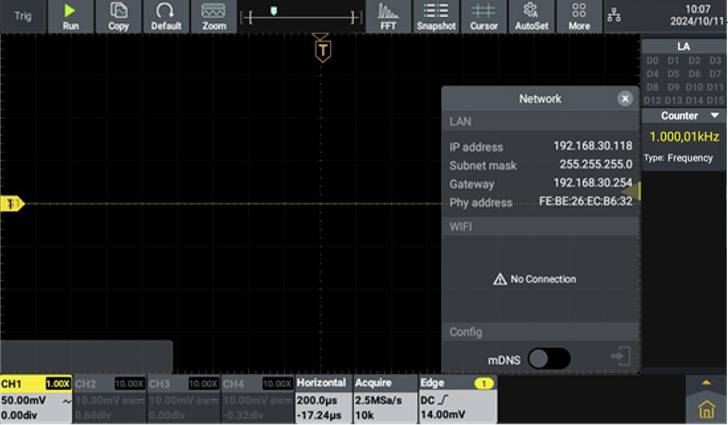Enable the Cursor measurement tool
The width and height of the screenshot is (728, 425).
pyautogui.click(x=484, y=16)
